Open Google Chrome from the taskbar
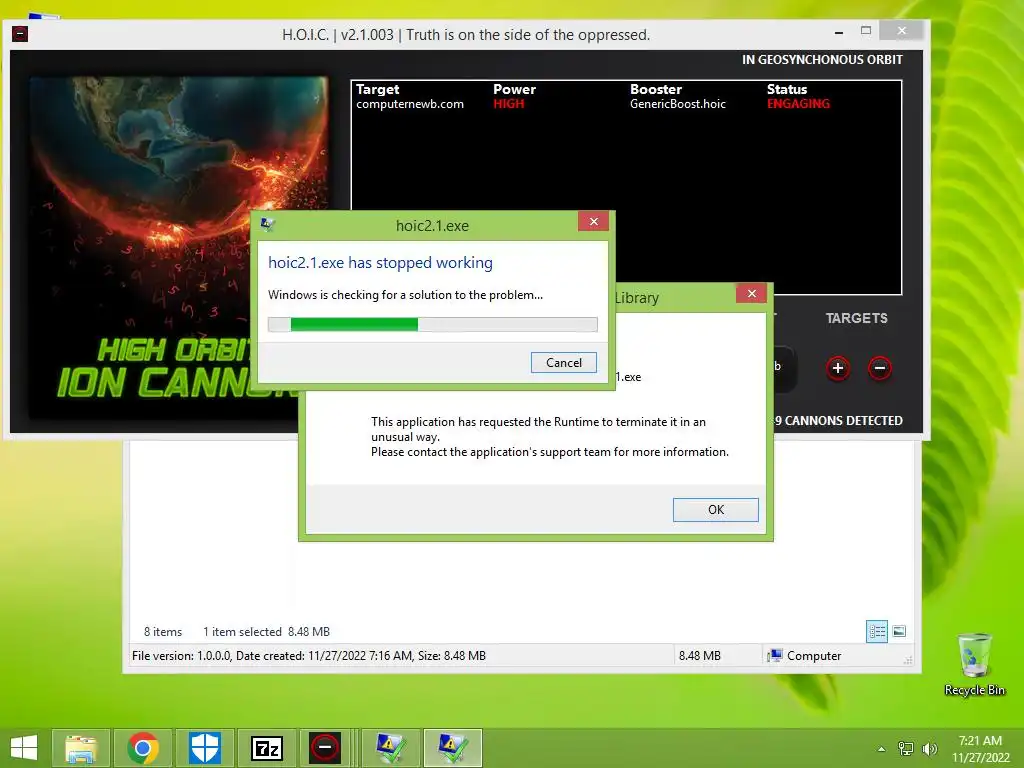 (x=143, y=748)
